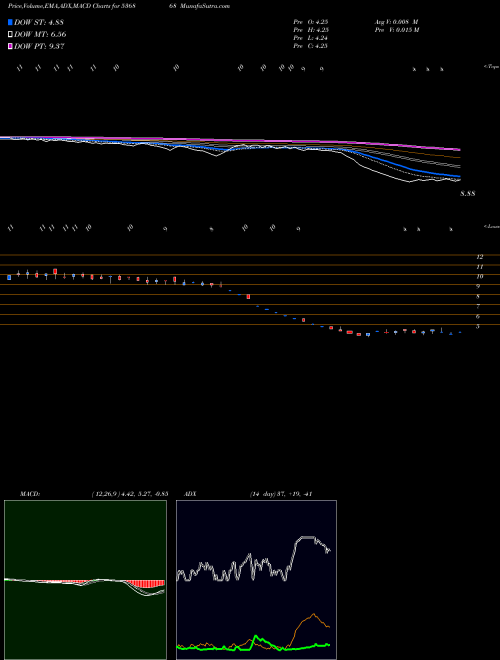The width and height of the screenshot is (500, 660).
Task: Click the thick blue EMA line end
Action: click(458, 176)
